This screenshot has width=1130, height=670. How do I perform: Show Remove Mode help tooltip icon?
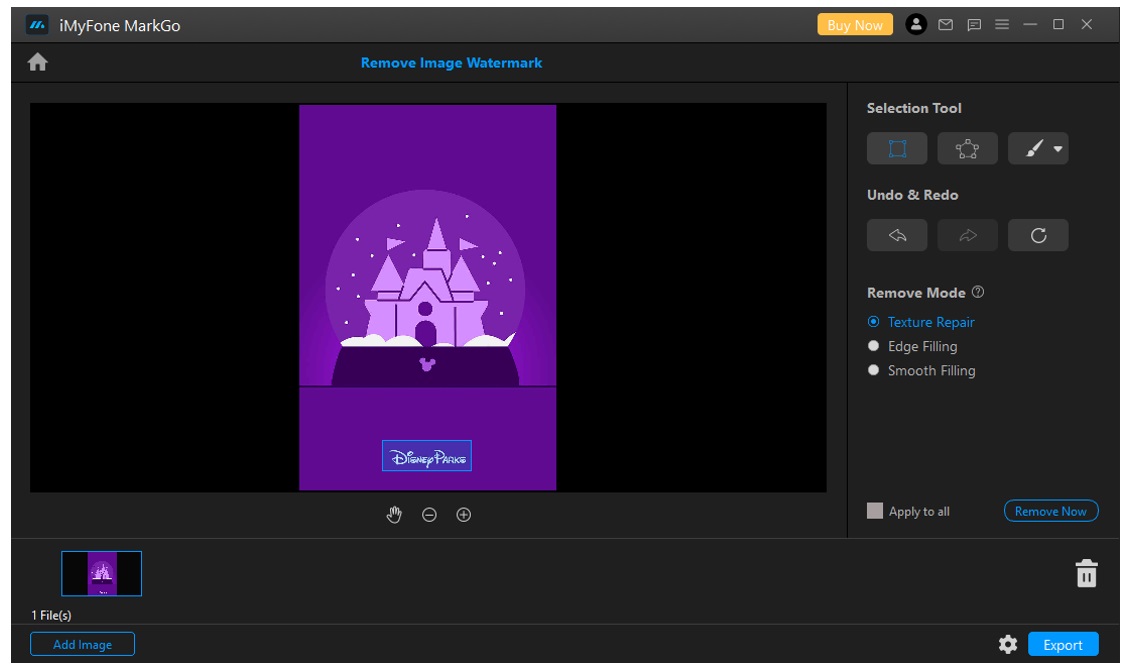[978, 292]
